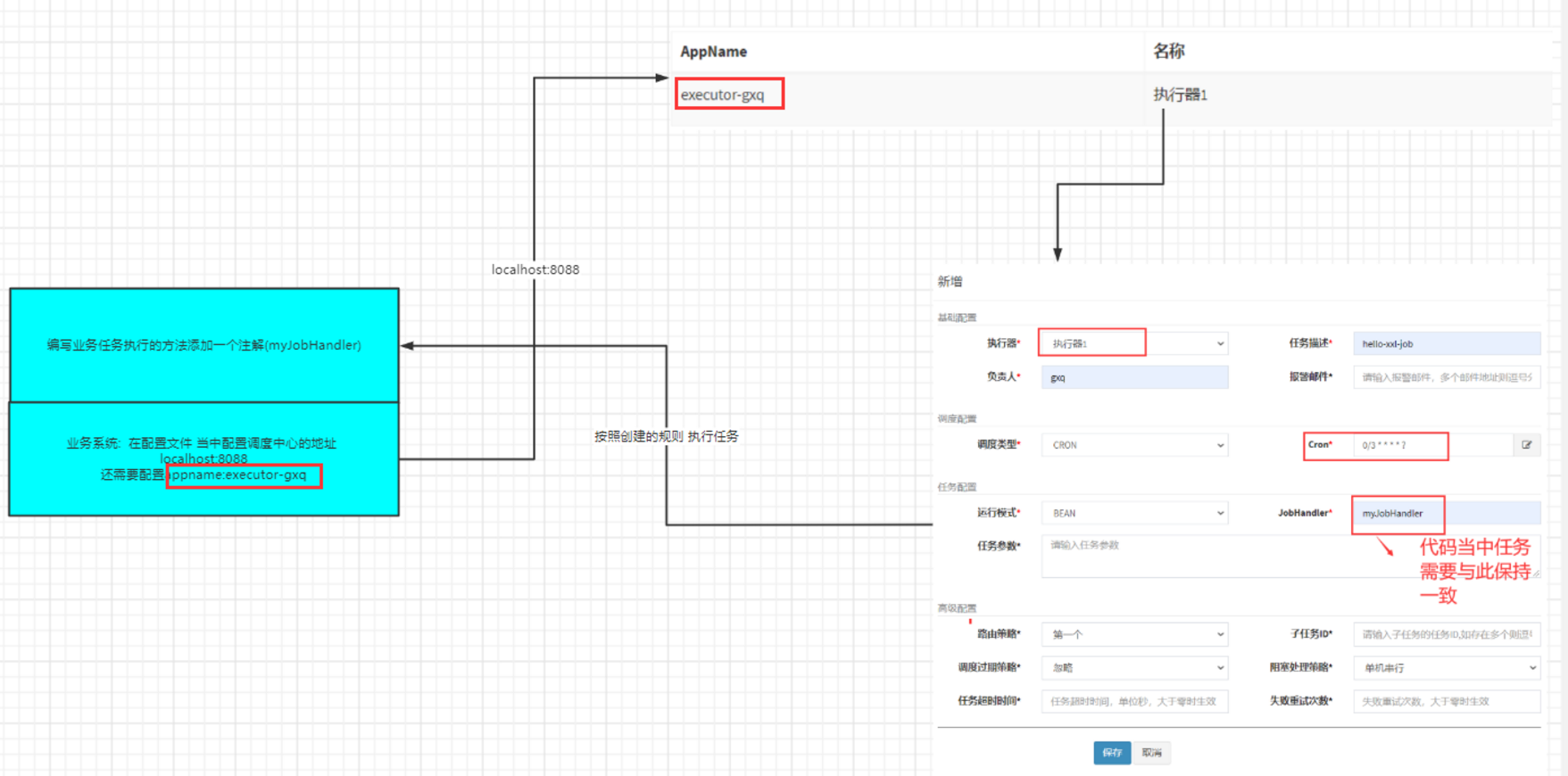
Task: Click into the 报警邮件 input field
Action: point(1447,377)
